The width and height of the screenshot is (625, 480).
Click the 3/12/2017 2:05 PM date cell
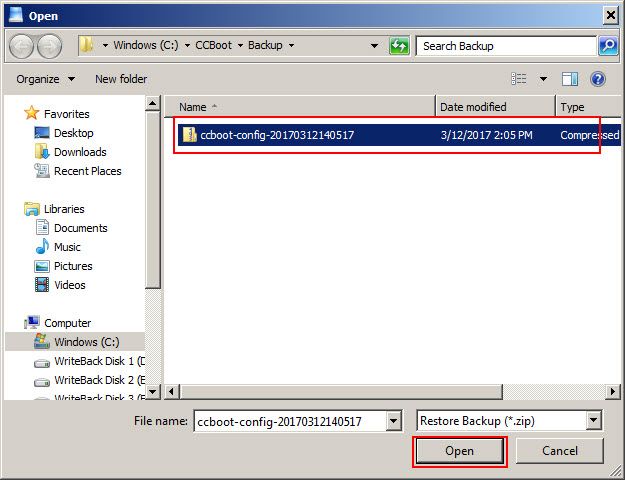(x=486, y=135)
